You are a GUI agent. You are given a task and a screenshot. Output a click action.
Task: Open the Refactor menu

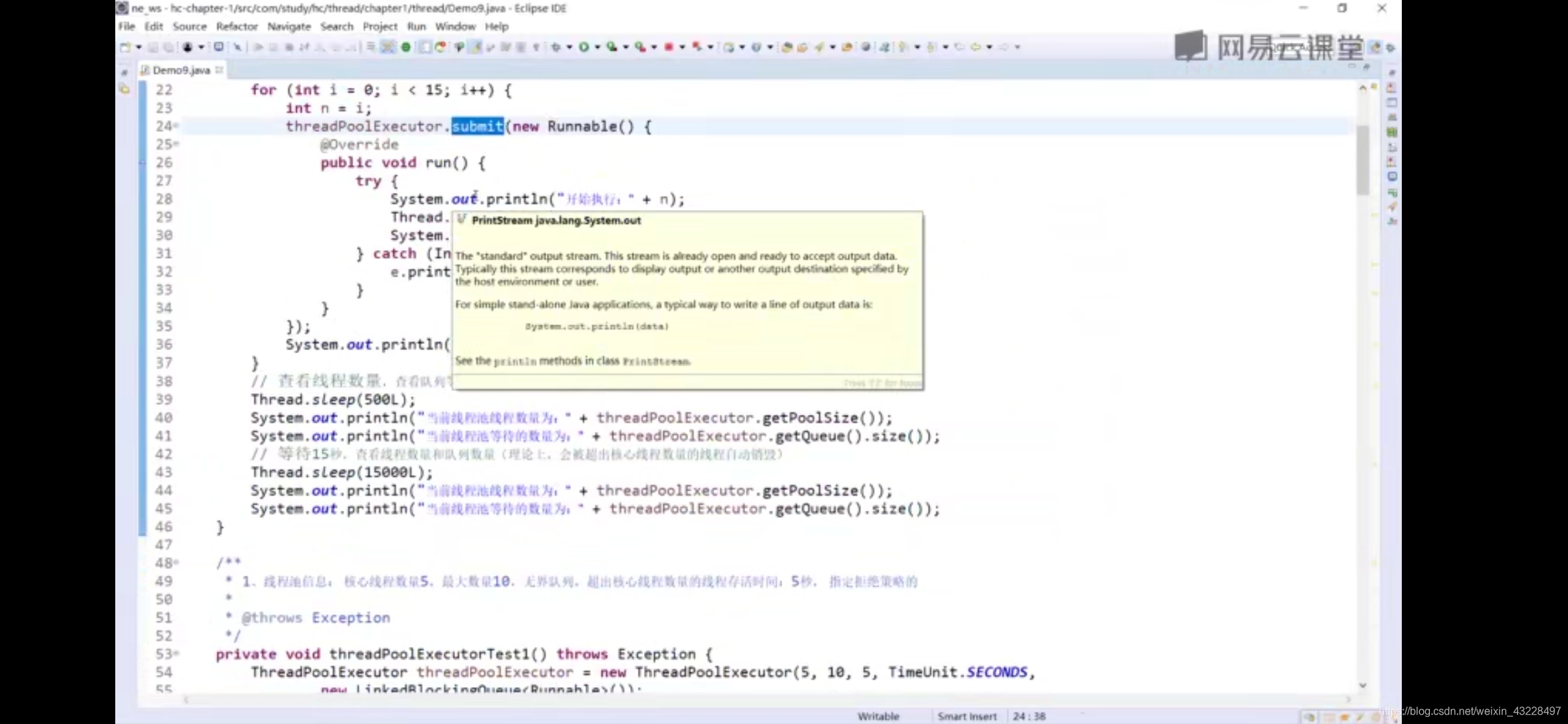(x=237, y=26)
